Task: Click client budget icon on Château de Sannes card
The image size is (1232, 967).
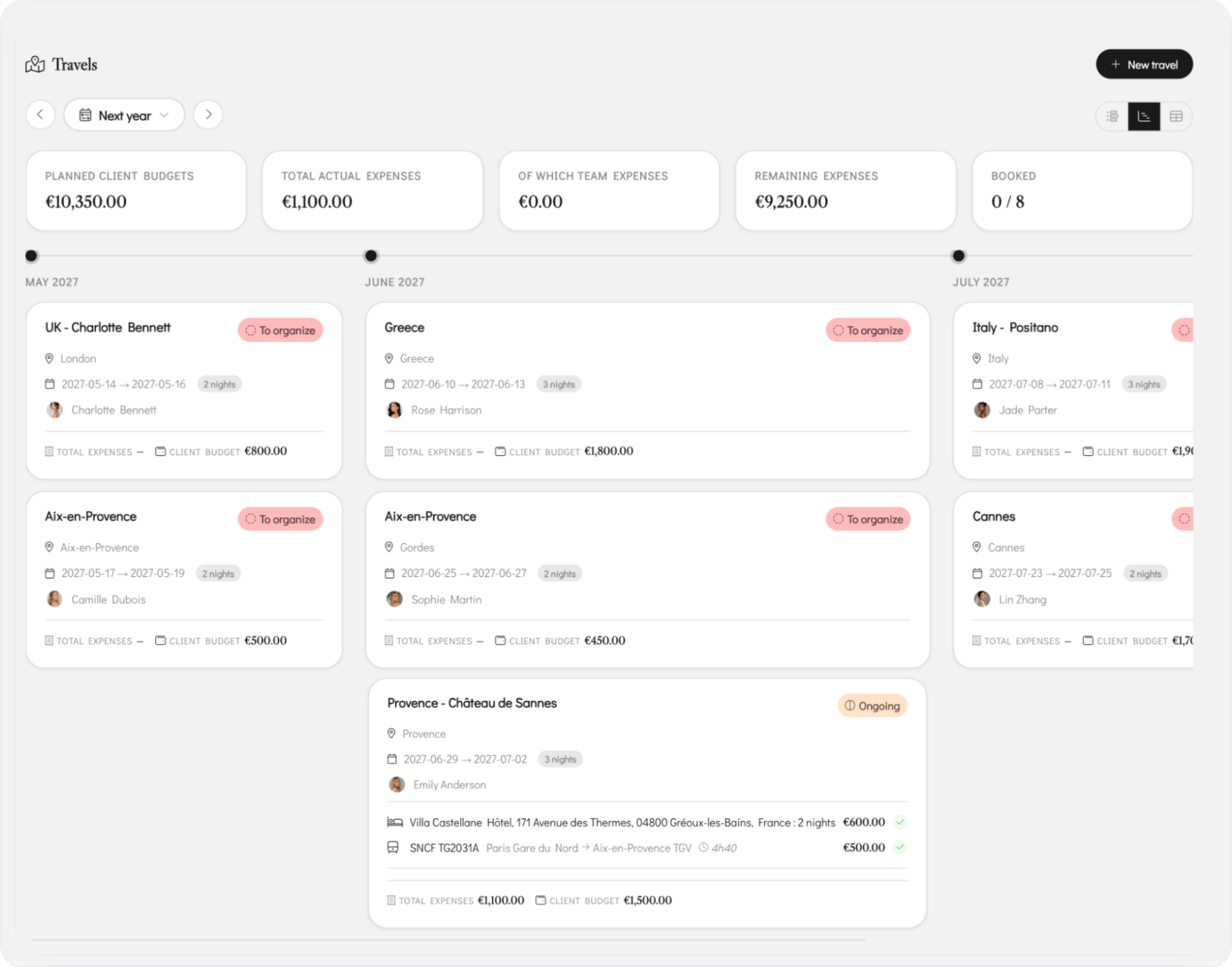Action: pyautogui.click(x=540, y=900)
